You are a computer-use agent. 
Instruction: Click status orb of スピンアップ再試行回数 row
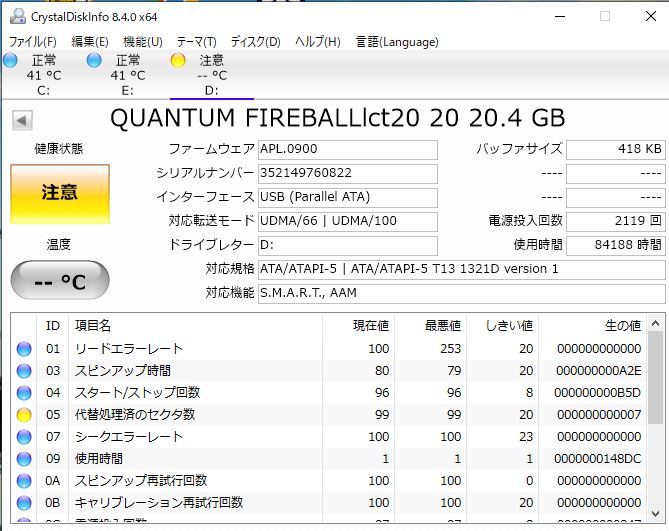coord(24,481)
